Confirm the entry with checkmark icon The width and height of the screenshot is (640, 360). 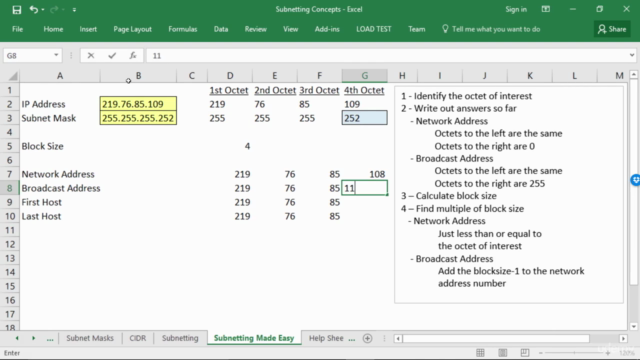(x=112, y=55)
